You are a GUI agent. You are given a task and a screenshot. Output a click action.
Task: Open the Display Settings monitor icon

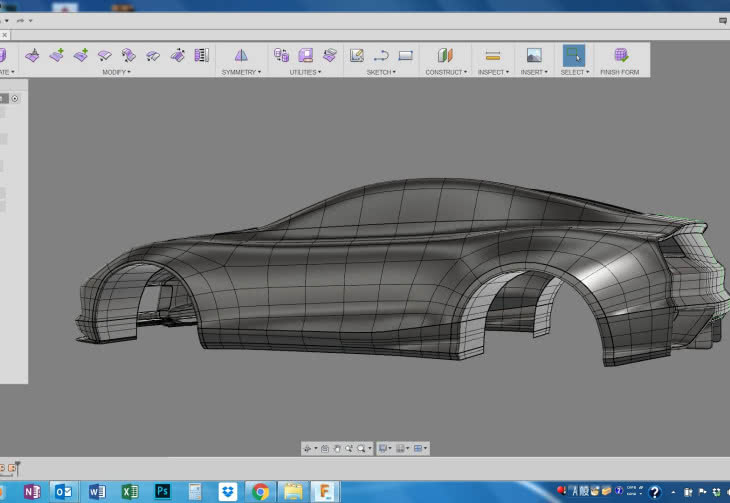click(382, 449)
